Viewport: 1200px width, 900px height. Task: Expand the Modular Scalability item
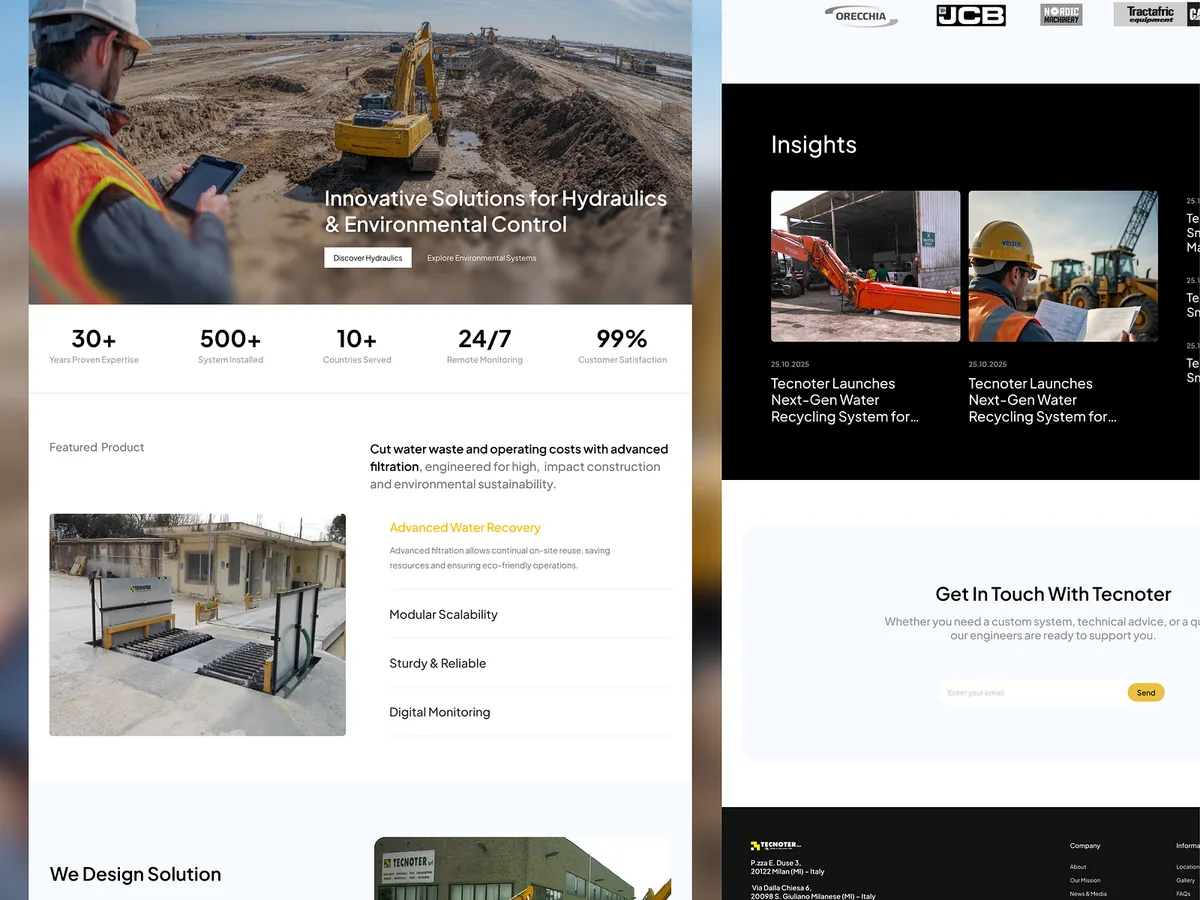[x=530, y=615]
